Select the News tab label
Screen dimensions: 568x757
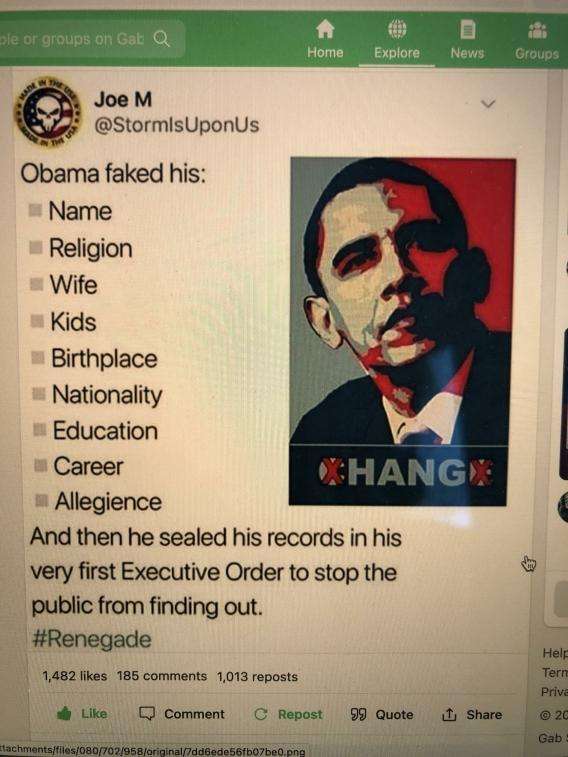click(x=467, y=53)
